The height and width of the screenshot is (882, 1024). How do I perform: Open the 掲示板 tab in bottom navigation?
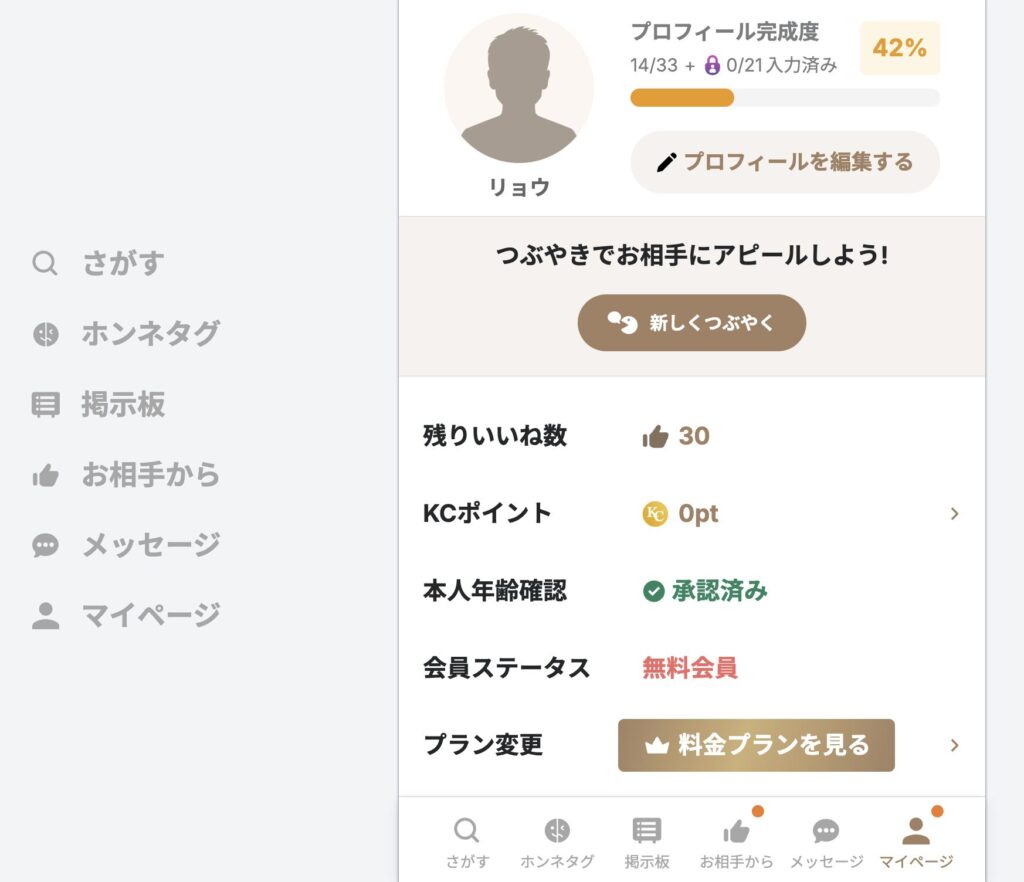pyautogui.click(x=646, y=840)
